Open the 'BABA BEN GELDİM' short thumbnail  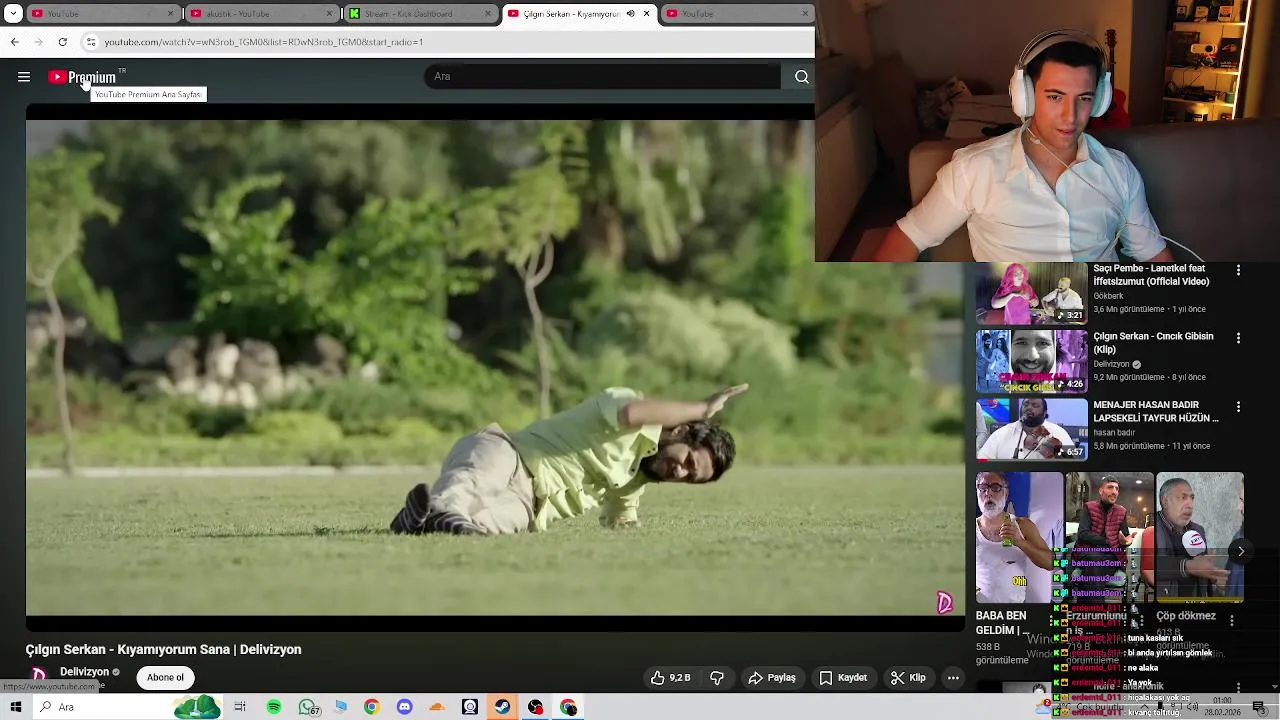coord(1019,538)
